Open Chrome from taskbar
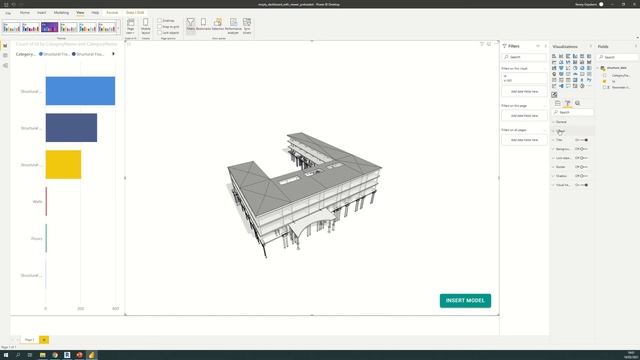The image size is (640, 360). pos(55,355)
